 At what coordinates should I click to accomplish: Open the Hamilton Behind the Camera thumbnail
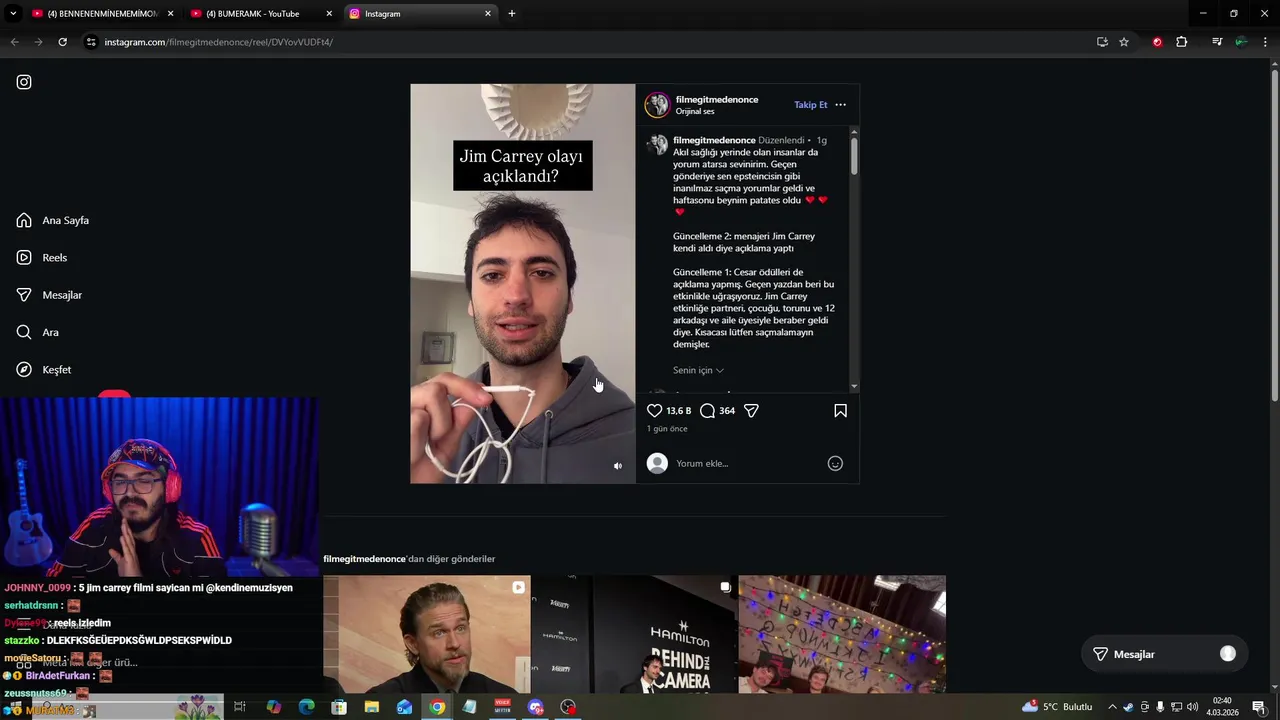point(634,634)
